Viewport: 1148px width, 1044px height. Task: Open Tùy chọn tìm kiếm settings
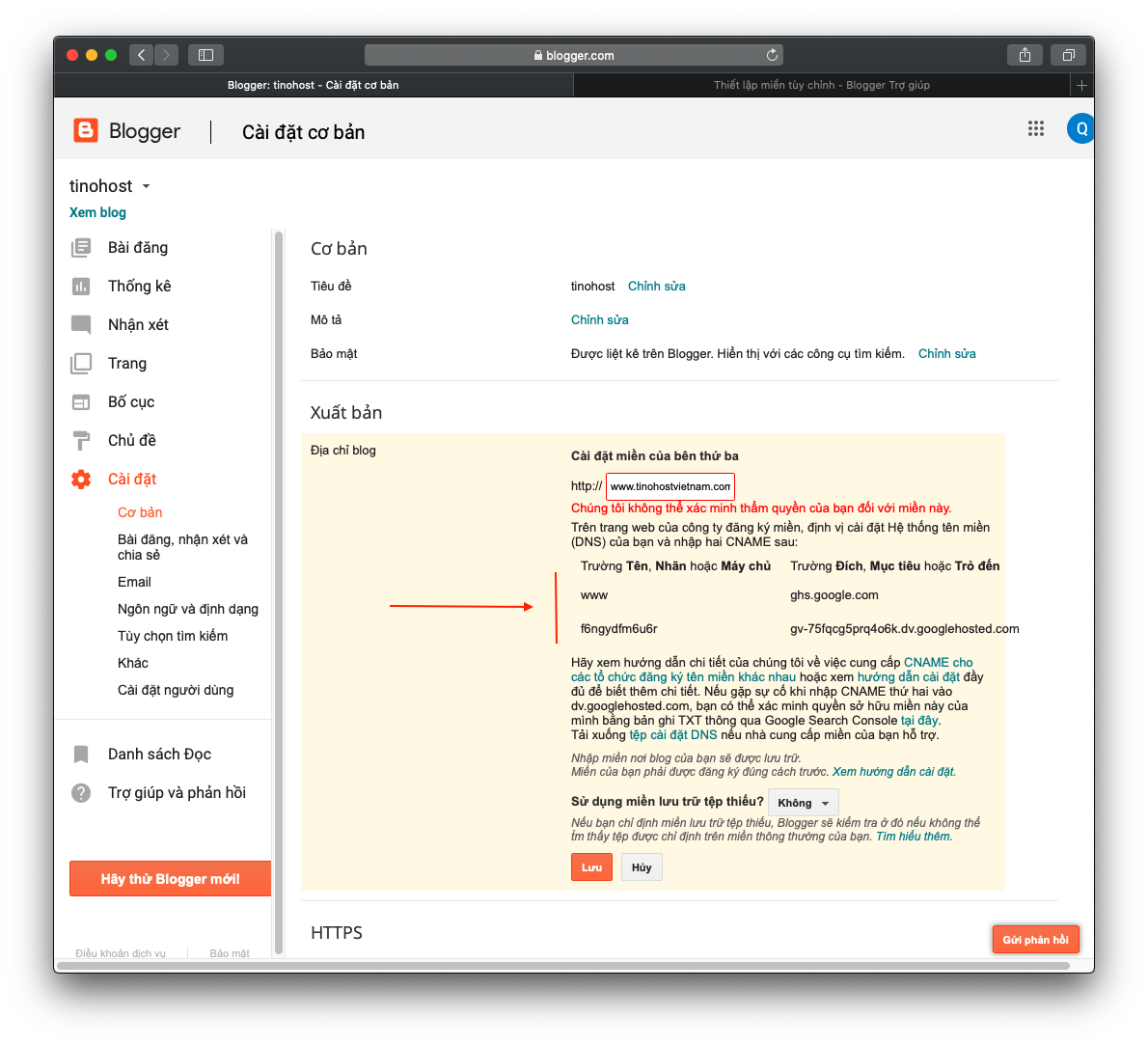[172, 636]
